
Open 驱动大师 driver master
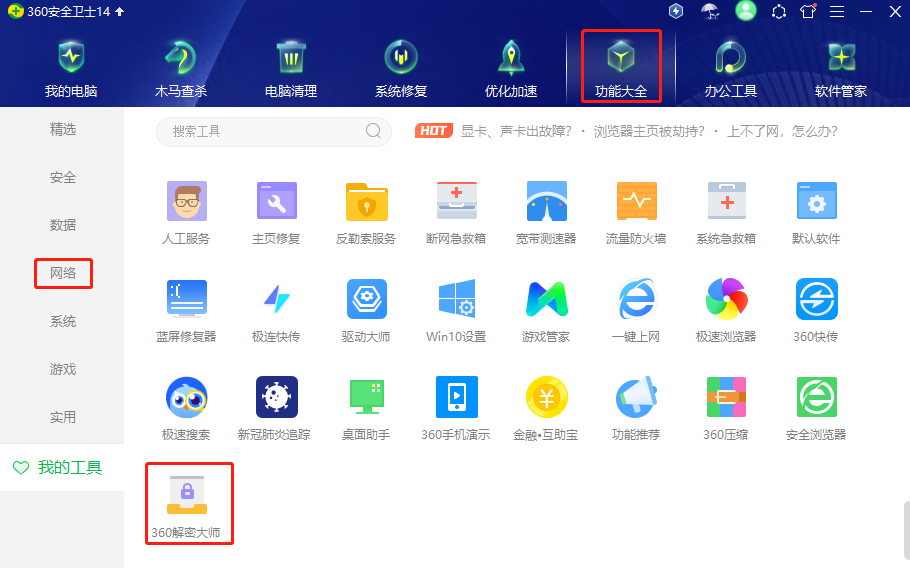pos(366,311)
